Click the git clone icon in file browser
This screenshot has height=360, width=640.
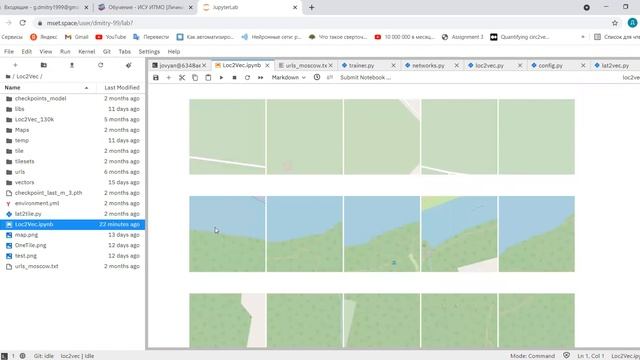click(129, 65)
